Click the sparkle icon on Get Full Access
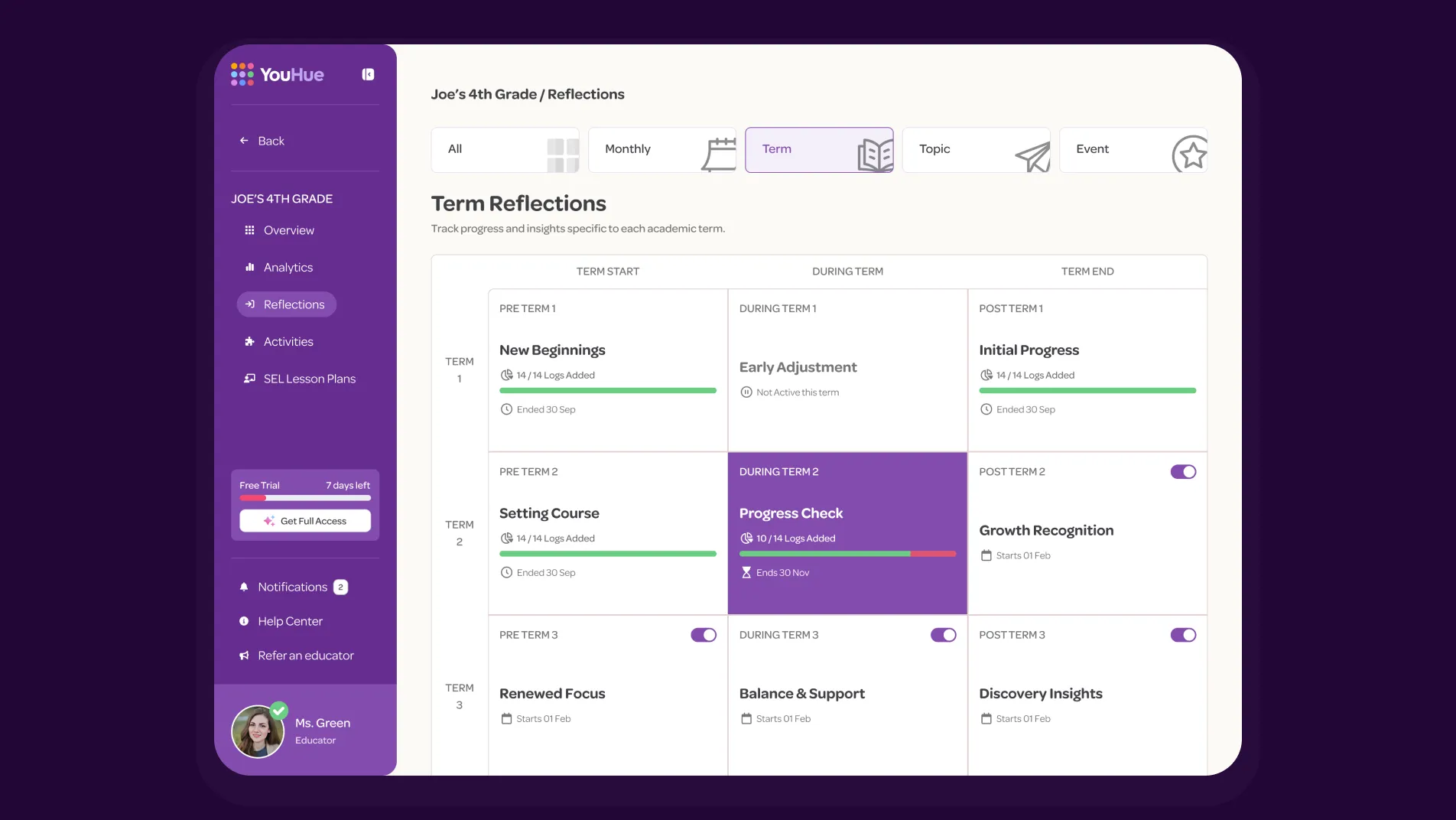The height and width of the screenshot is (820, 1456). (x=269, y=521)
